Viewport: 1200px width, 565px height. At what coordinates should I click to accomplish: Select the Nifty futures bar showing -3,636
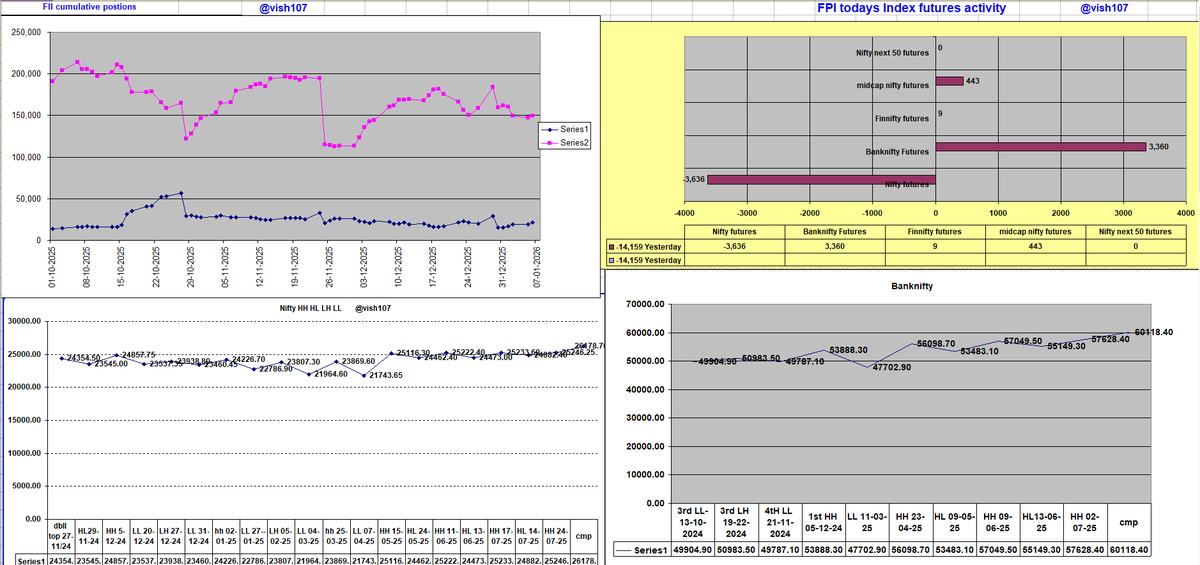coord(821,181)
